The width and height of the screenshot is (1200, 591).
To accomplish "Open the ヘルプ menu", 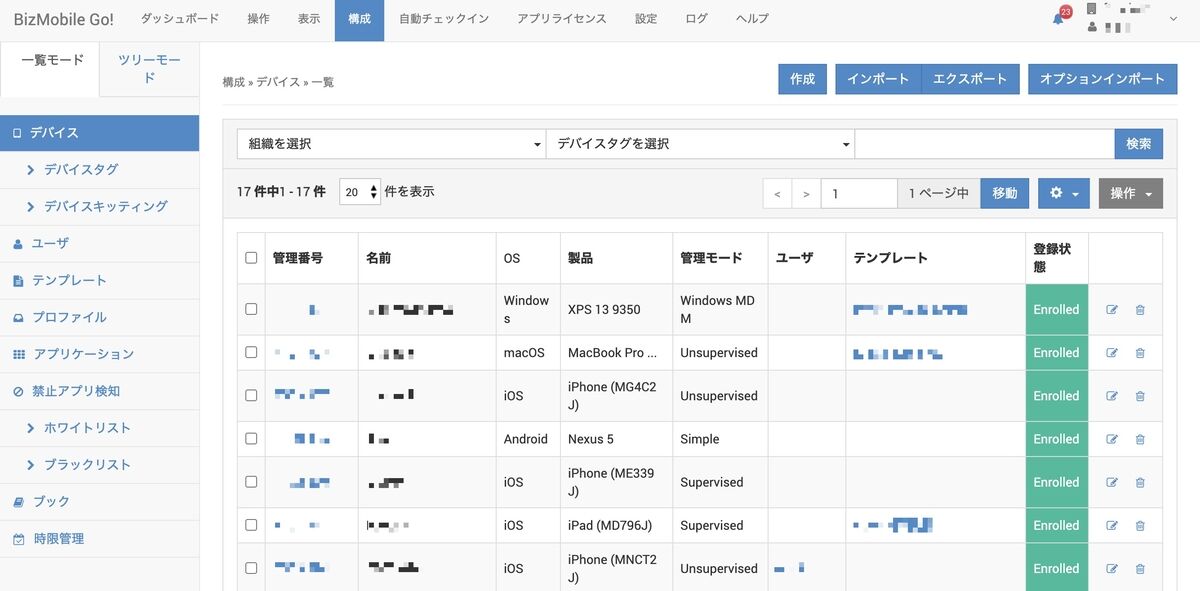I will pyautogui.click(x=752, y=19).
